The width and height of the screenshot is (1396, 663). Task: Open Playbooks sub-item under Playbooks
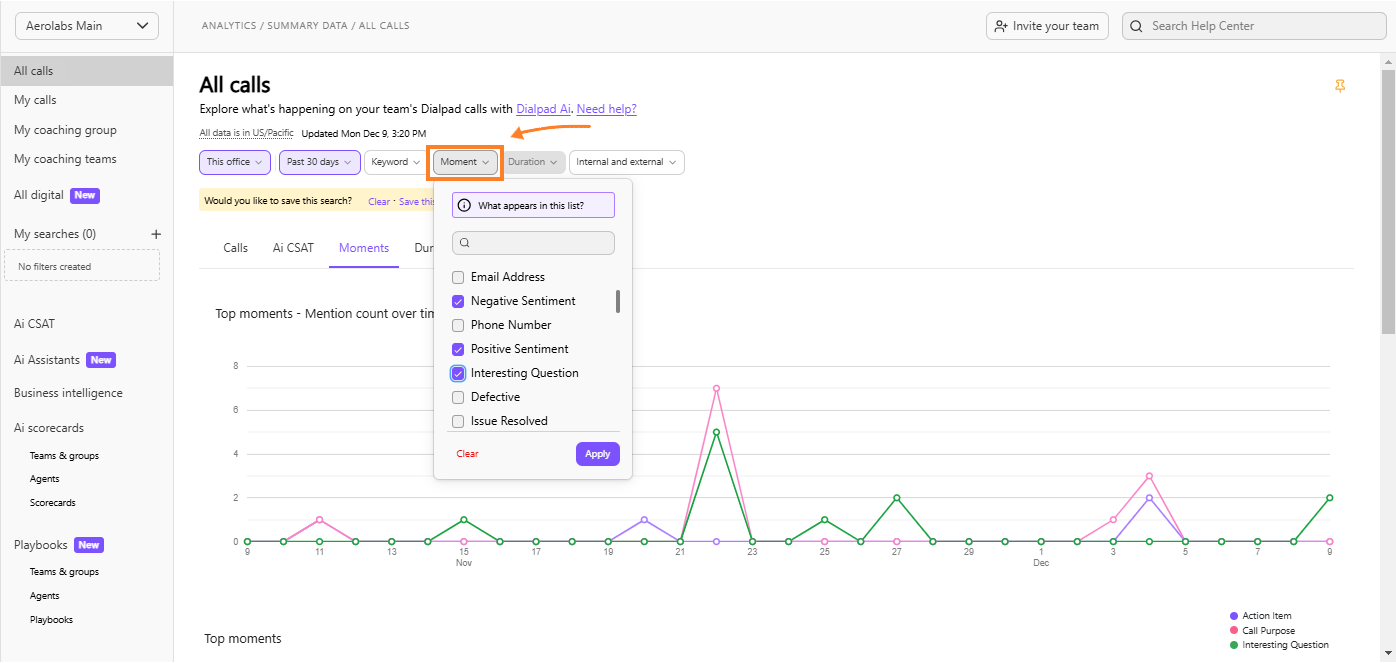[x=51, y=620]
